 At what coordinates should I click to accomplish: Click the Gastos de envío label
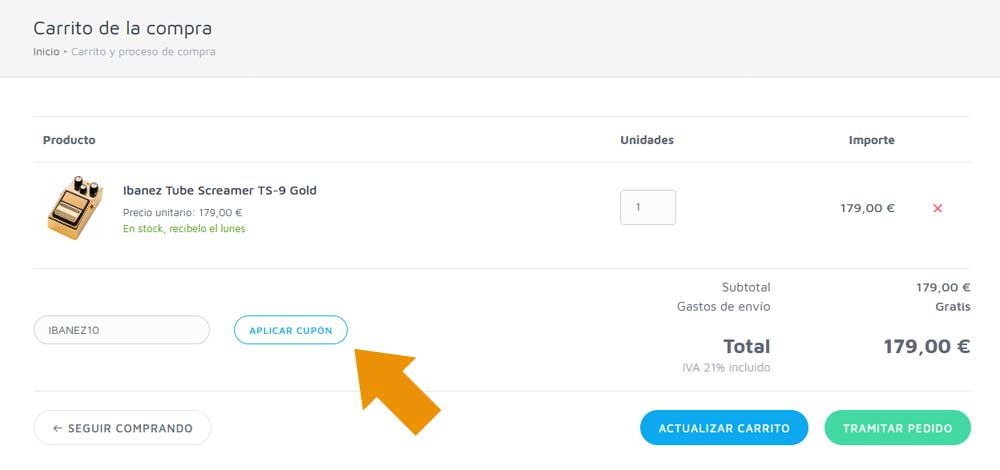click(x=723, y=307)
